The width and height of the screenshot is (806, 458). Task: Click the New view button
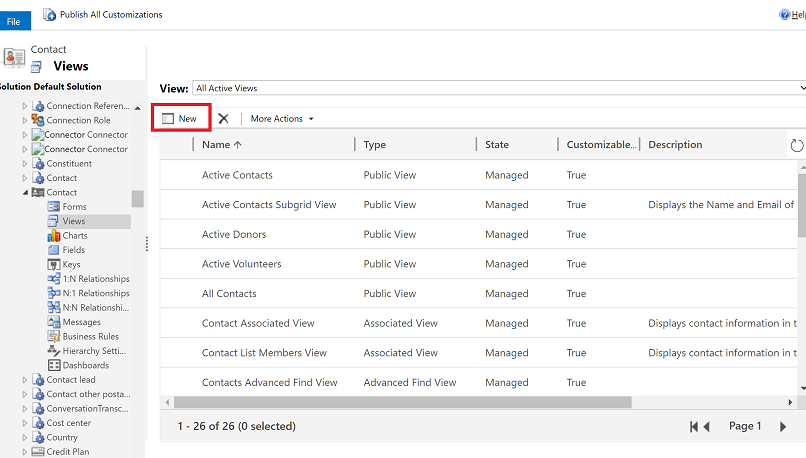pyautogui.click(x=180, y=118)
